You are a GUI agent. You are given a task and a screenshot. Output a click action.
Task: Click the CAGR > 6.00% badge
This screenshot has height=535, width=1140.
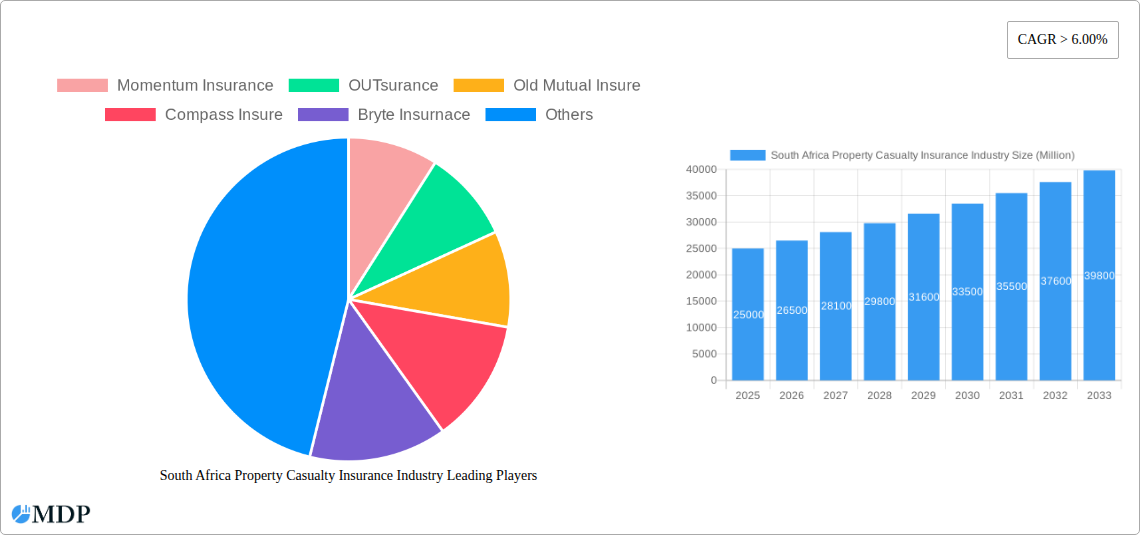pos(1062,40)
